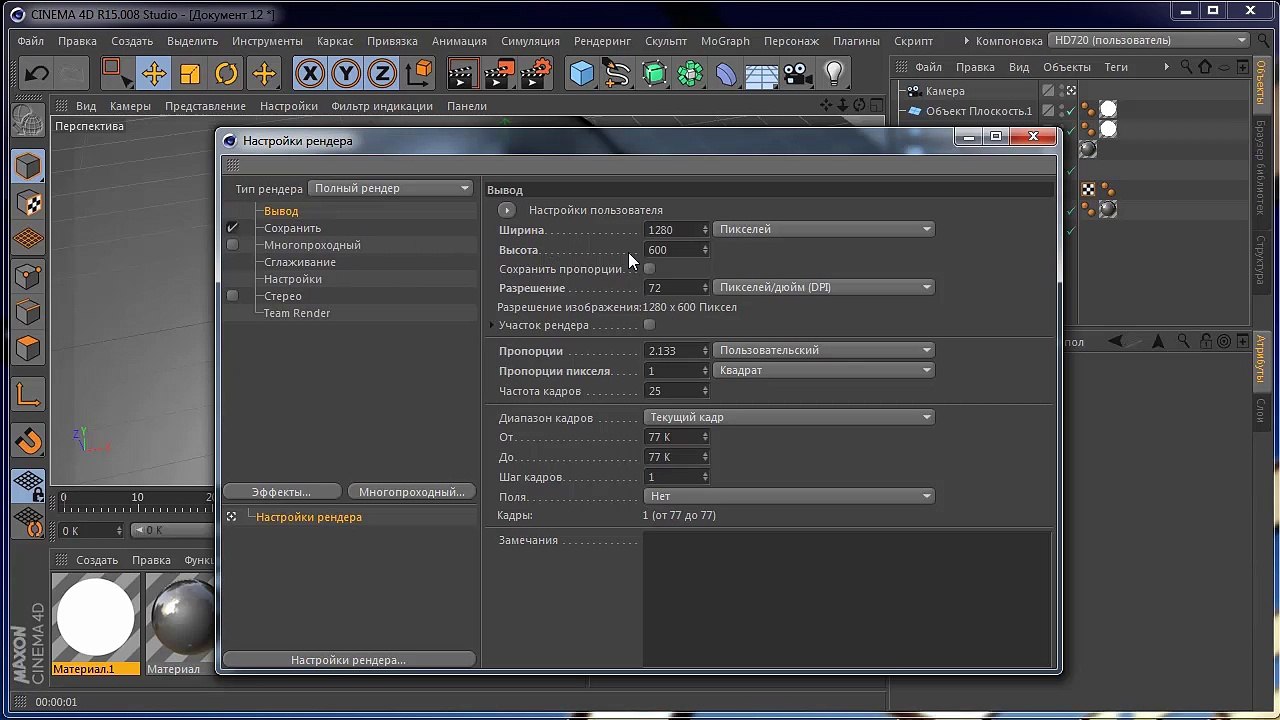Screen dimensions: 1280x720
Task: Add a camera object
Action: click(797, 74)
